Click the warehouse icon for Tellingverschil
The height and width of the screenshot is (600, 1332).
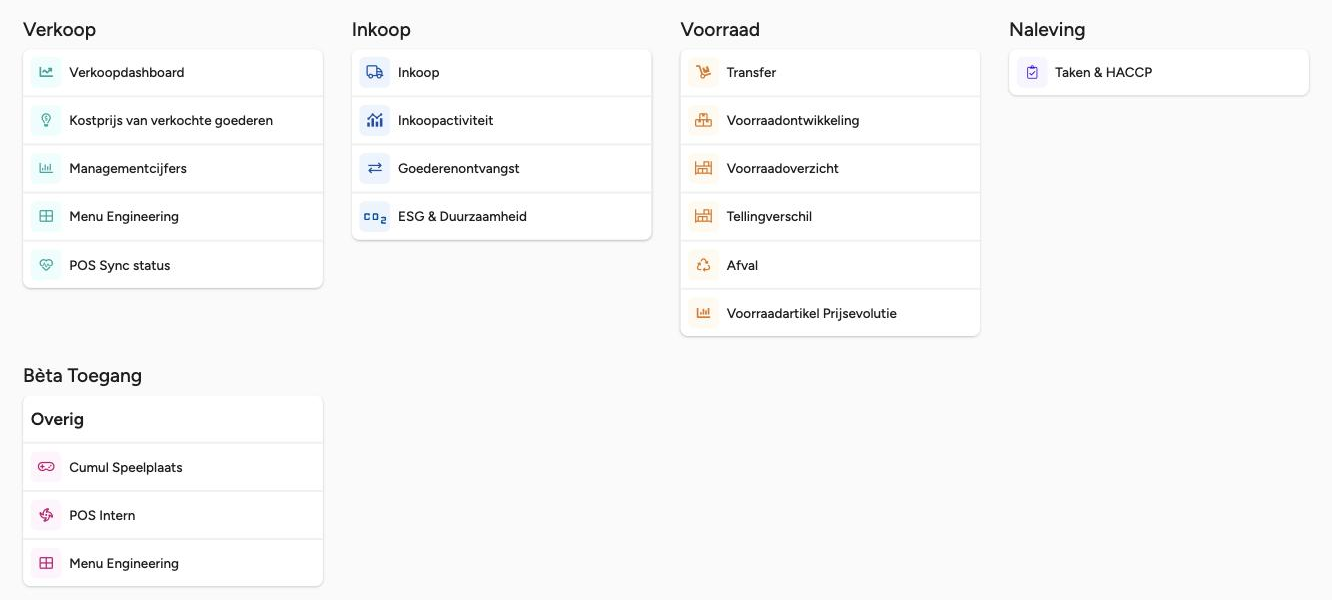pos(704,216)
